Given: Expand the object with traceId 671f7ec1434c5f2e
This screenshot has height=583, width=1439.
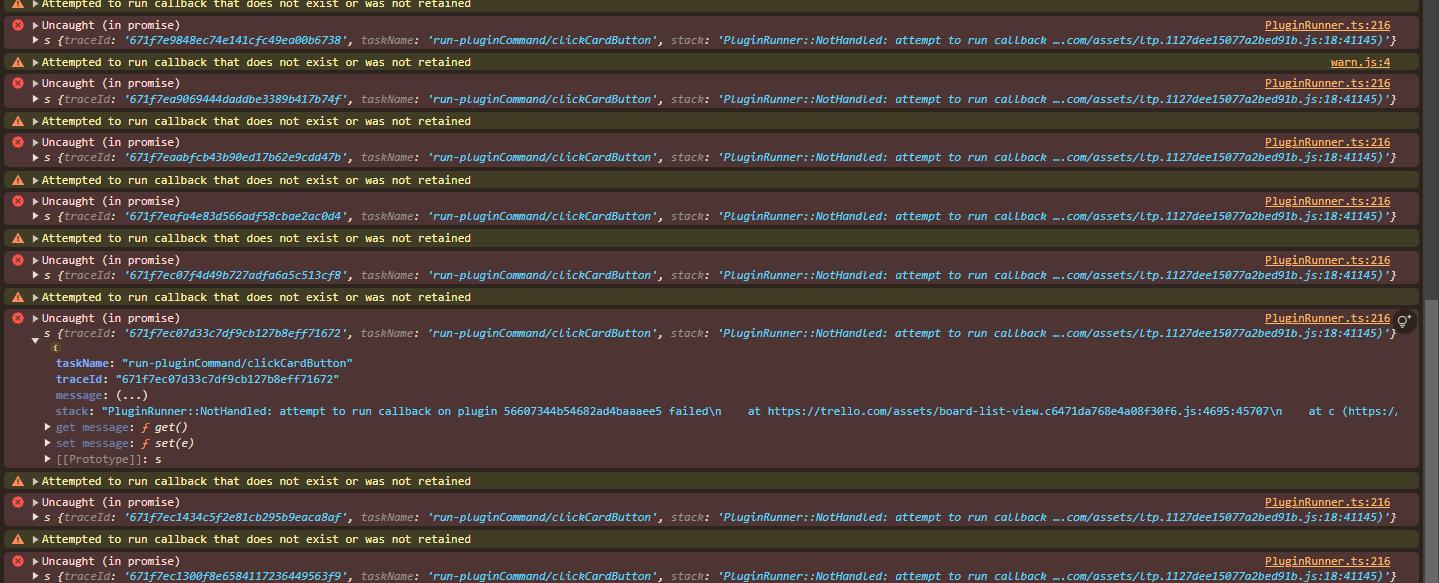Looking at the screenshot, I should coord(36,518).
